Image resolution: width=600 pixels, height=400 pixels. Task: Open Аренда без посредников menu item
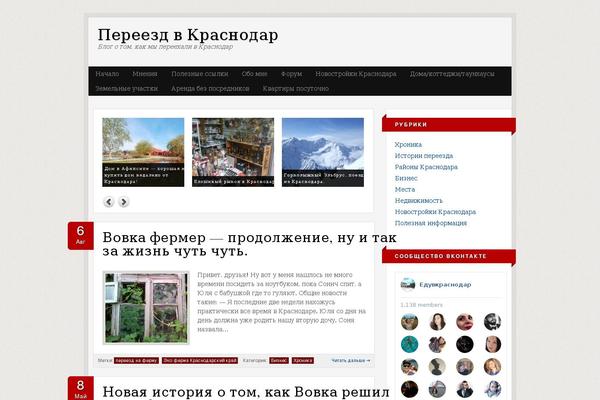(210, 88)
